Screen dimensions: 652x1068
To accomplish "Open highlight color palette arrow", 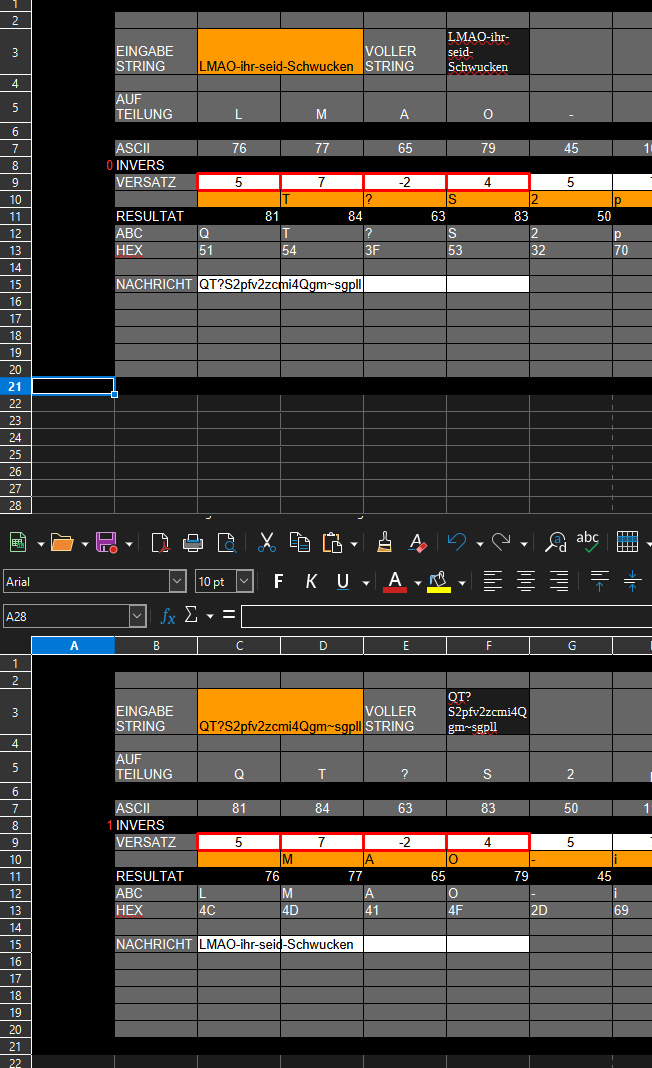I will 462,582.
